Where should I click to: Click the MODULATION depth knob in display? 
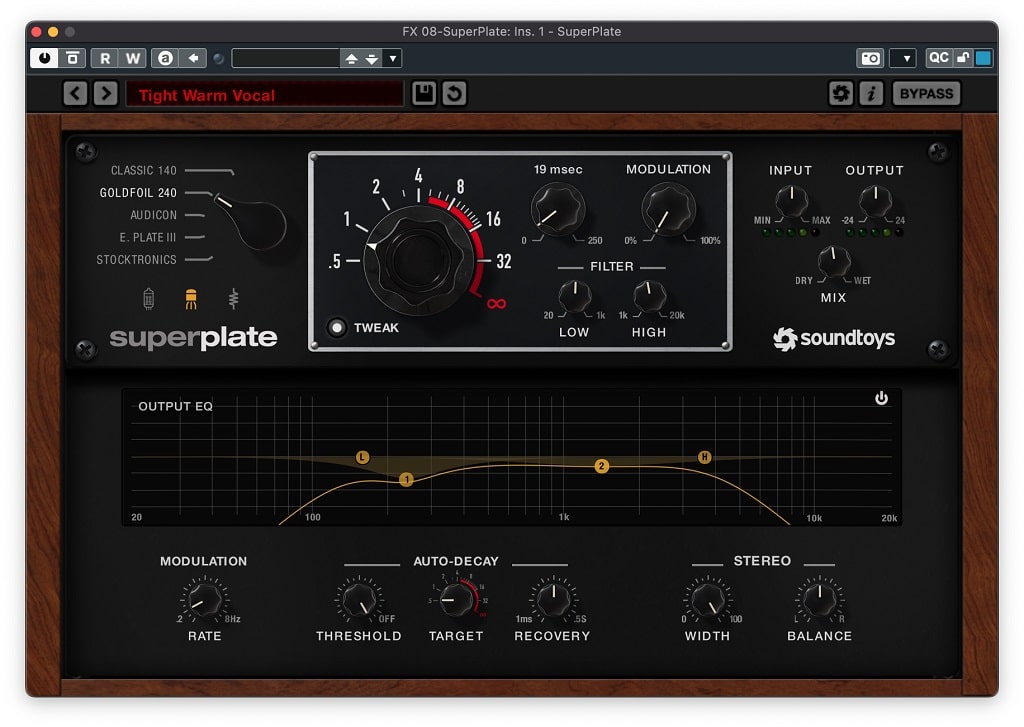click(x=668, y=210)
